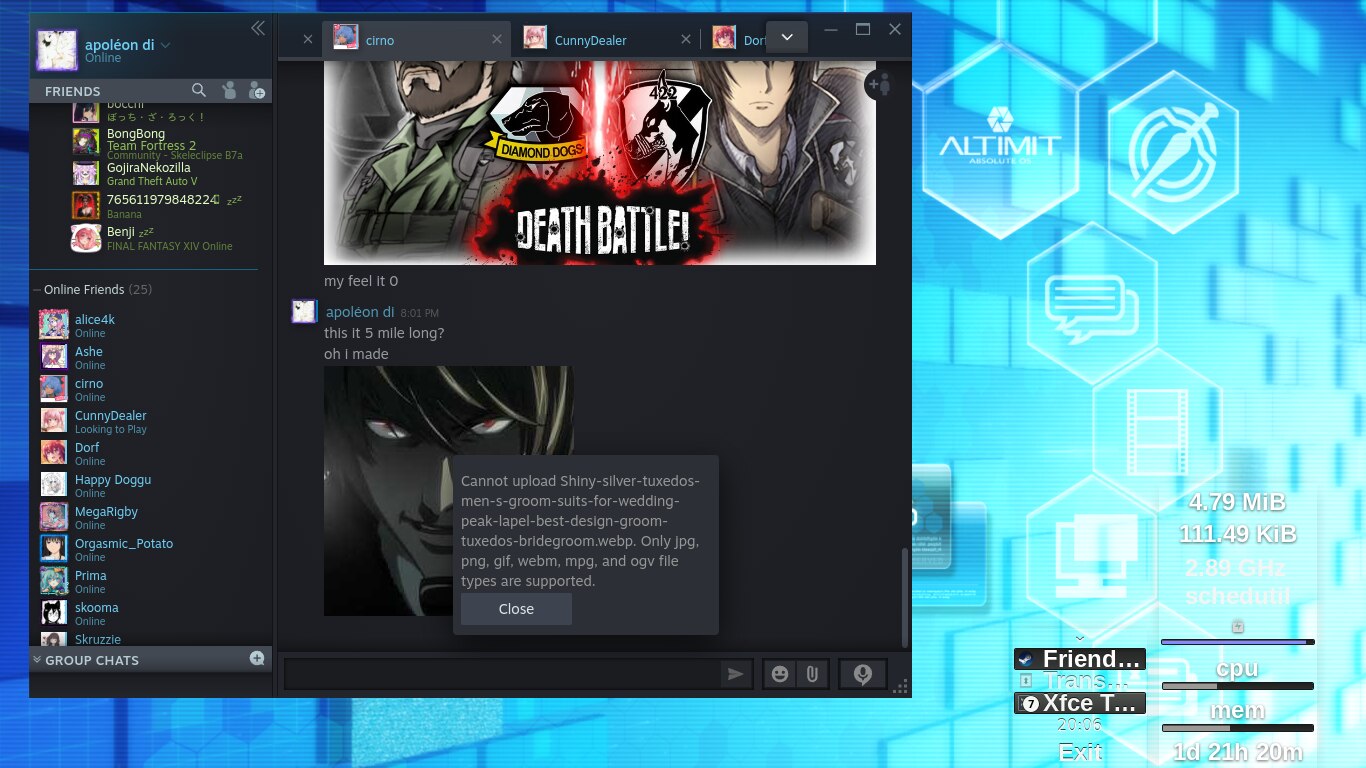The width and height of the screenshot is (1366, 768).
Task: Collapse the friends list with double chevron
Action: tap(258, 28)
